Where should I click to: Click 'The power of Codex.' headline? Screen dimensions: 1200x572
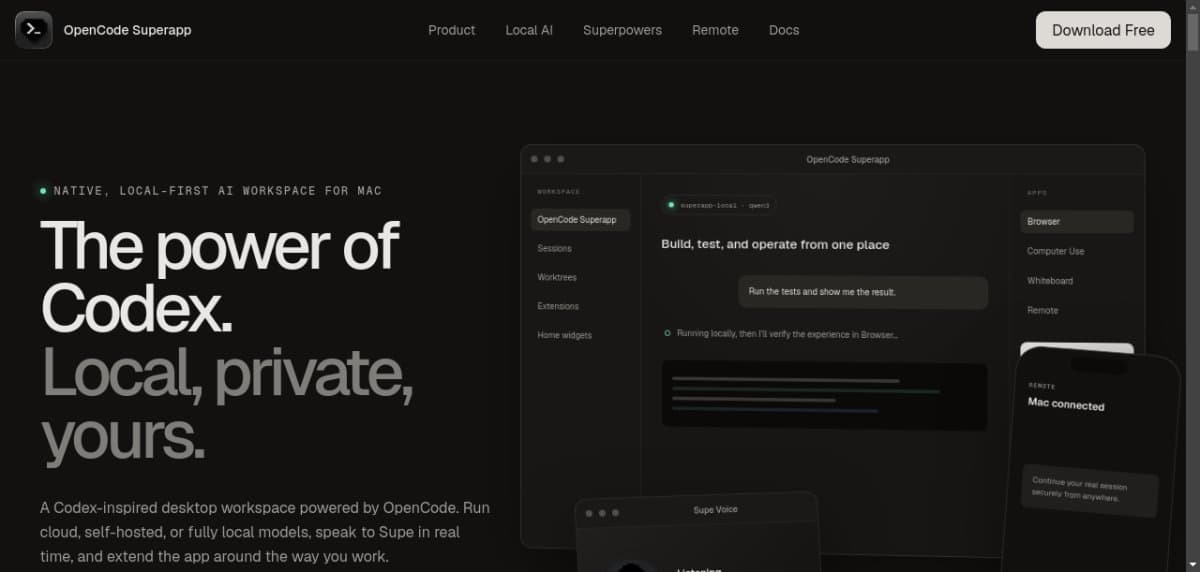tap(220, 275)
